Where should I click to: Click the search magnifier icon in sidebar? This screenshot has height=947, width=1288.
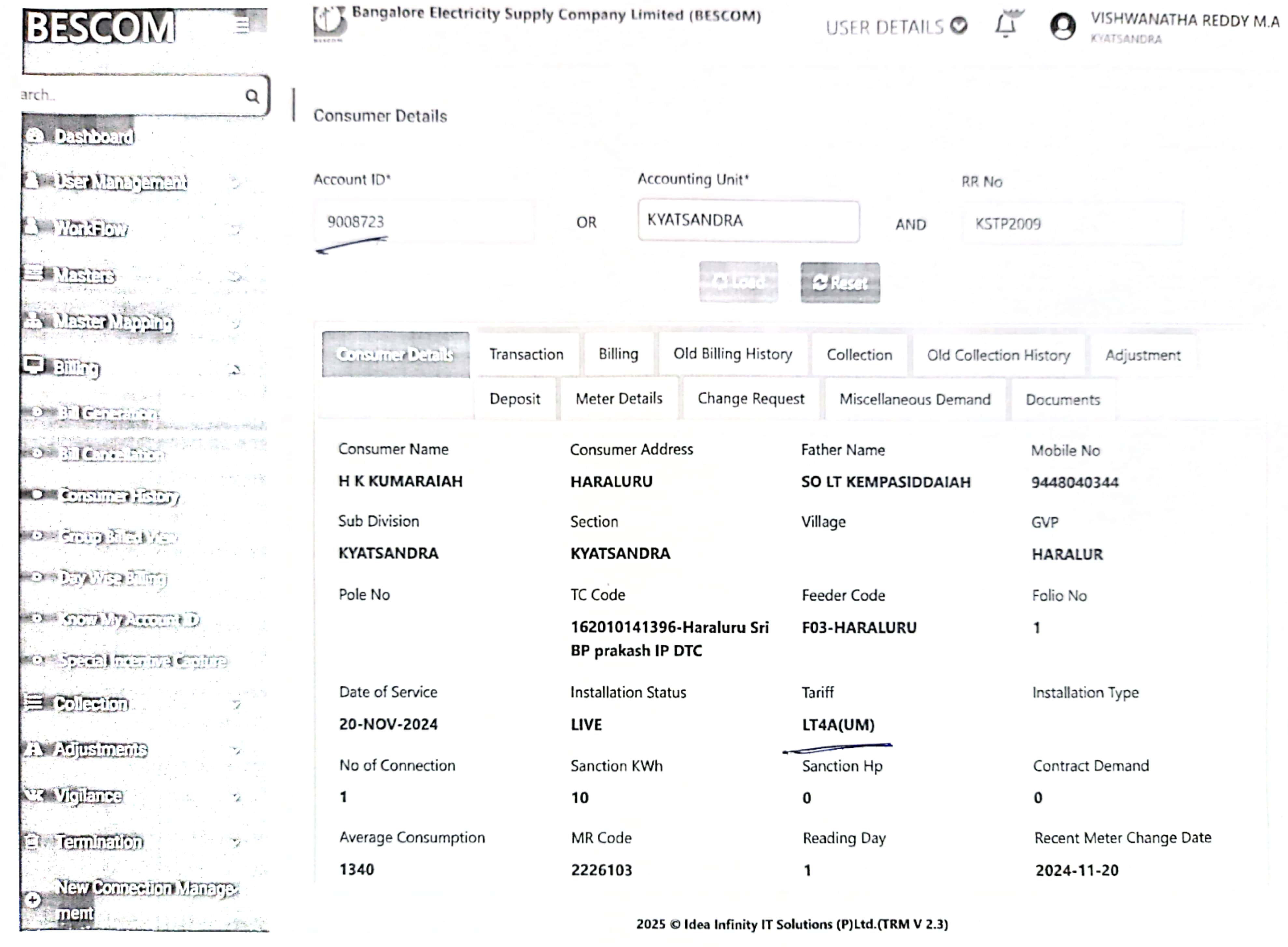(x=252, y=96)
